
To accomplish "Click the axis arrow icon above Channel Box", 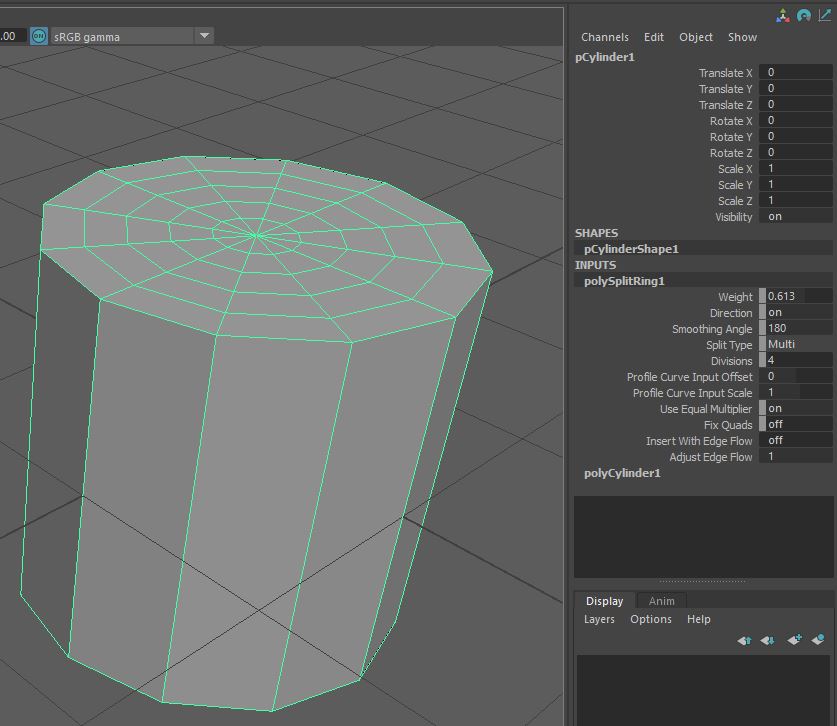I will [x=825, y=15].
